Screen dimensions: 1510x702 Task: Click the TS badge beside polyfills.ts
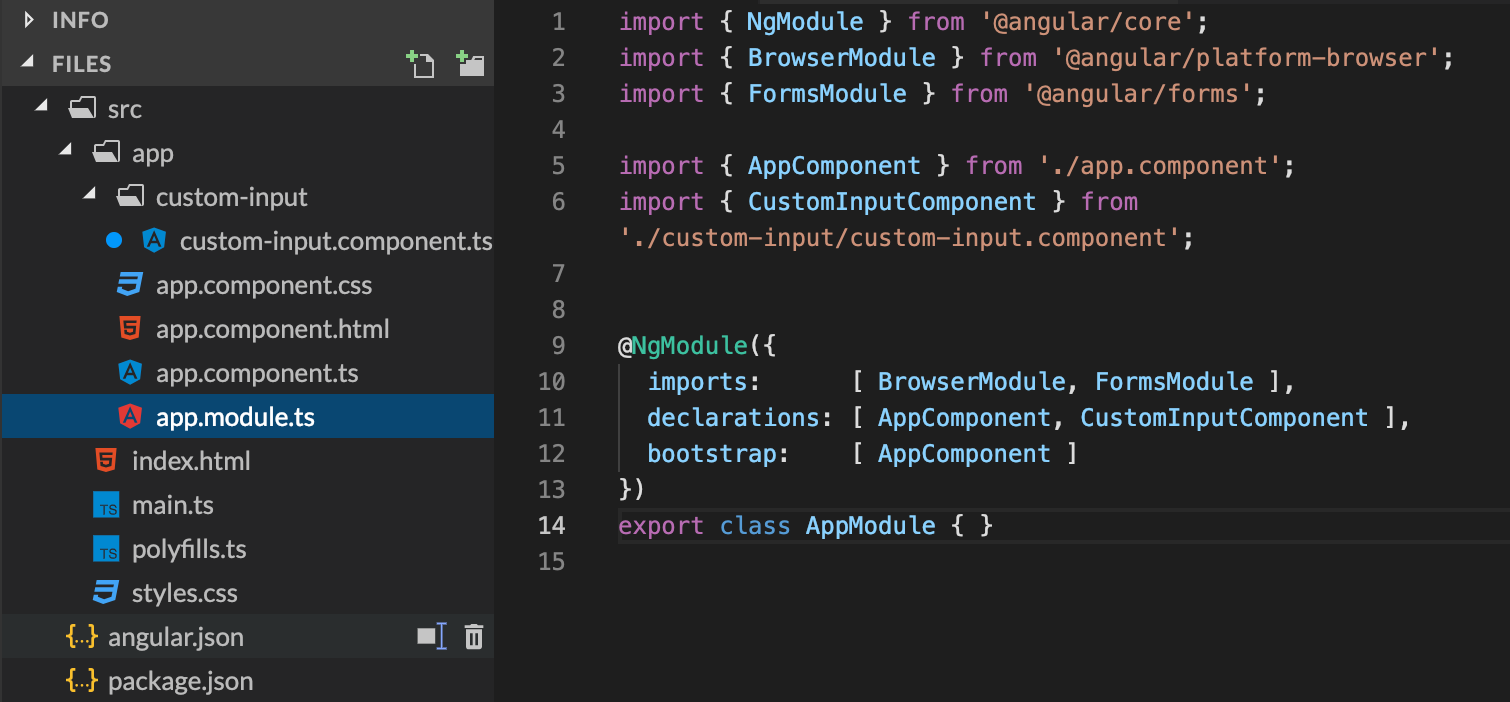pos(107,549)
